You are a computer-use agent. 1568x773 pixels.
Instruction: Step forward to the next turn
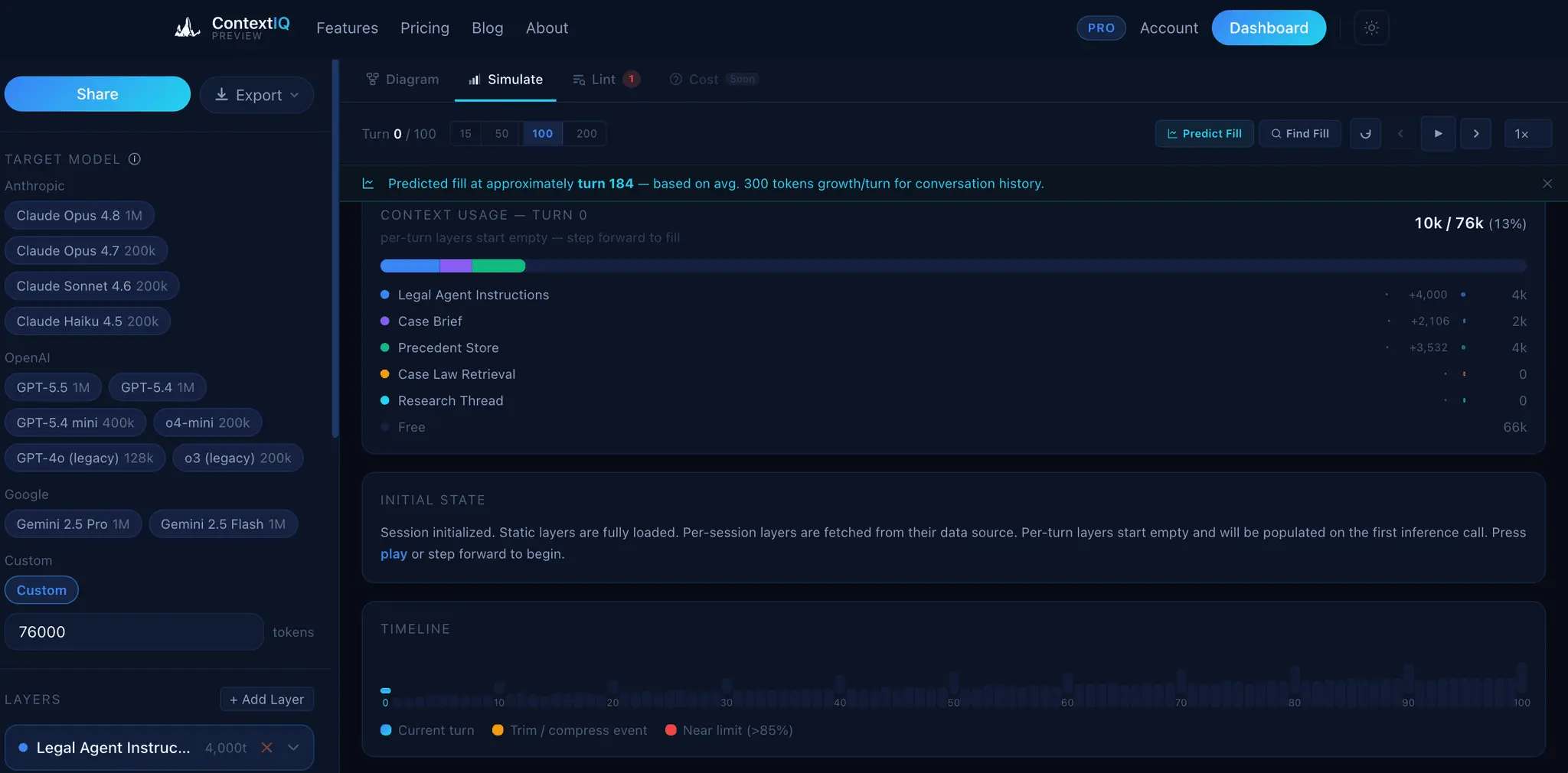(1476, 133)
